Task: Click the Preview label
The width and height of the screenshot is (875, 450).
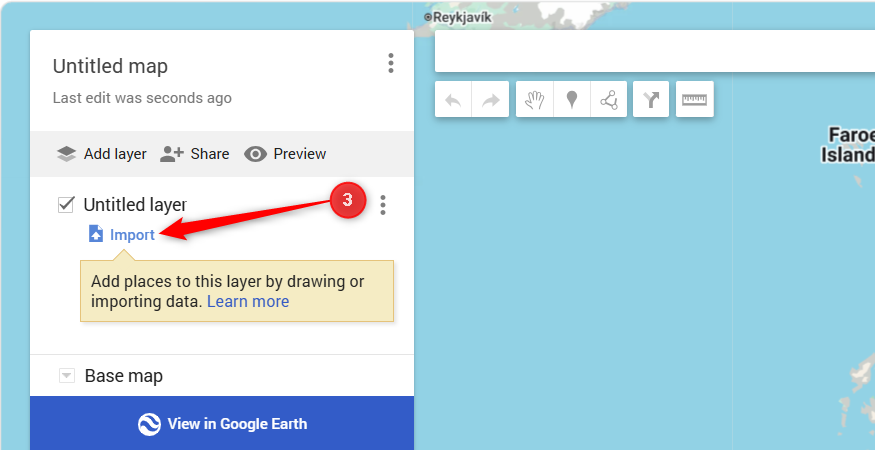Action: pyautogui.click(x=300, y=154)
